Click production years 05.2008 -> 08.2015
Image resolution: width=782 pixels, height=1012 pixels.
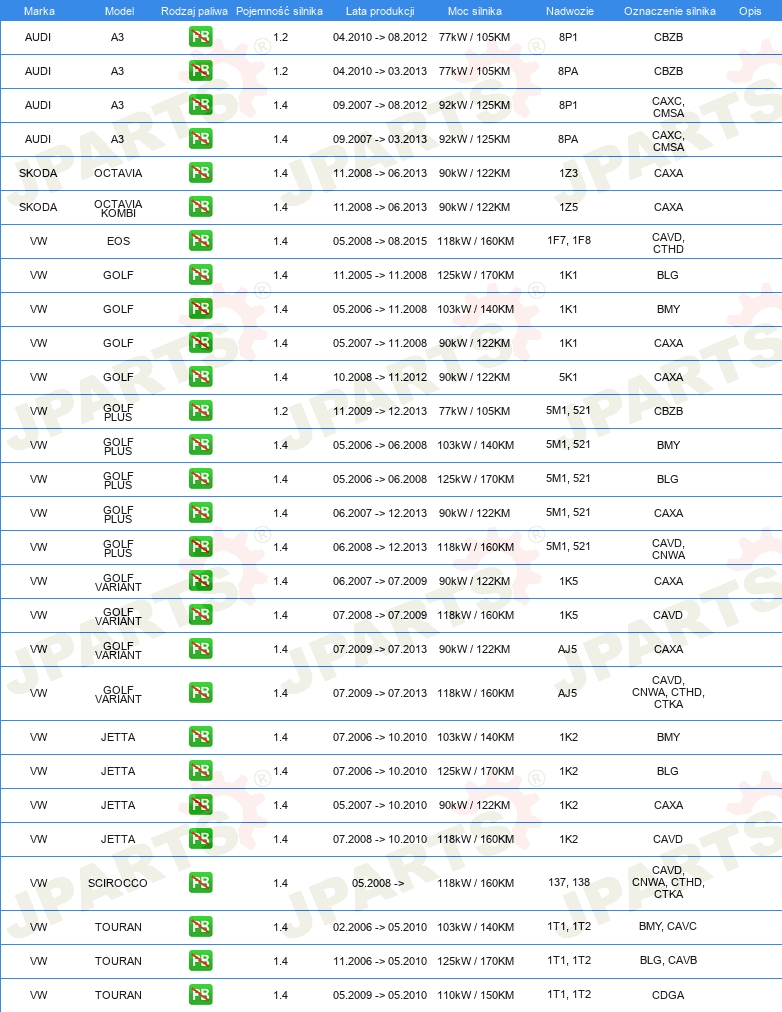click(380, 241)
